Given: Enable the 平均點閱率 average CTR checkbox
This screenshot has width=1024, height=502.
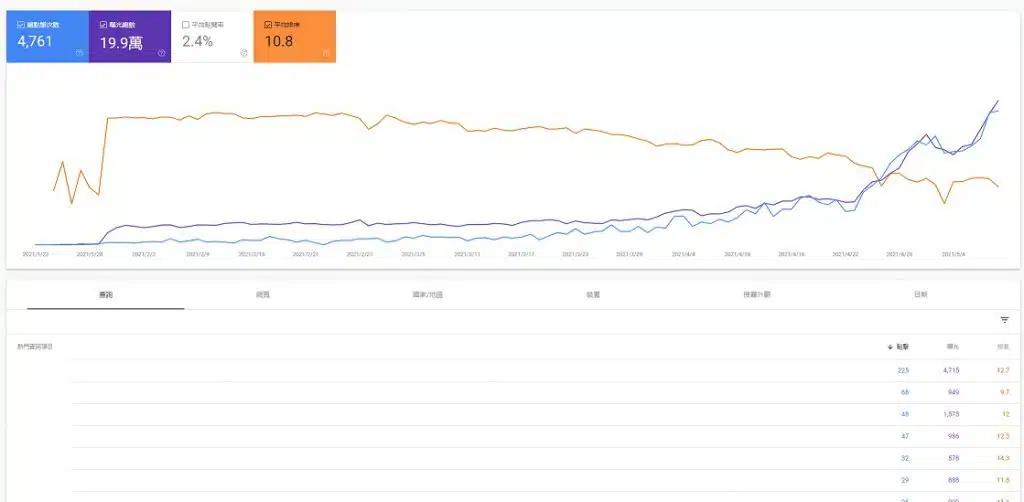Looking at the screenshot, I should tap(186, 24).
